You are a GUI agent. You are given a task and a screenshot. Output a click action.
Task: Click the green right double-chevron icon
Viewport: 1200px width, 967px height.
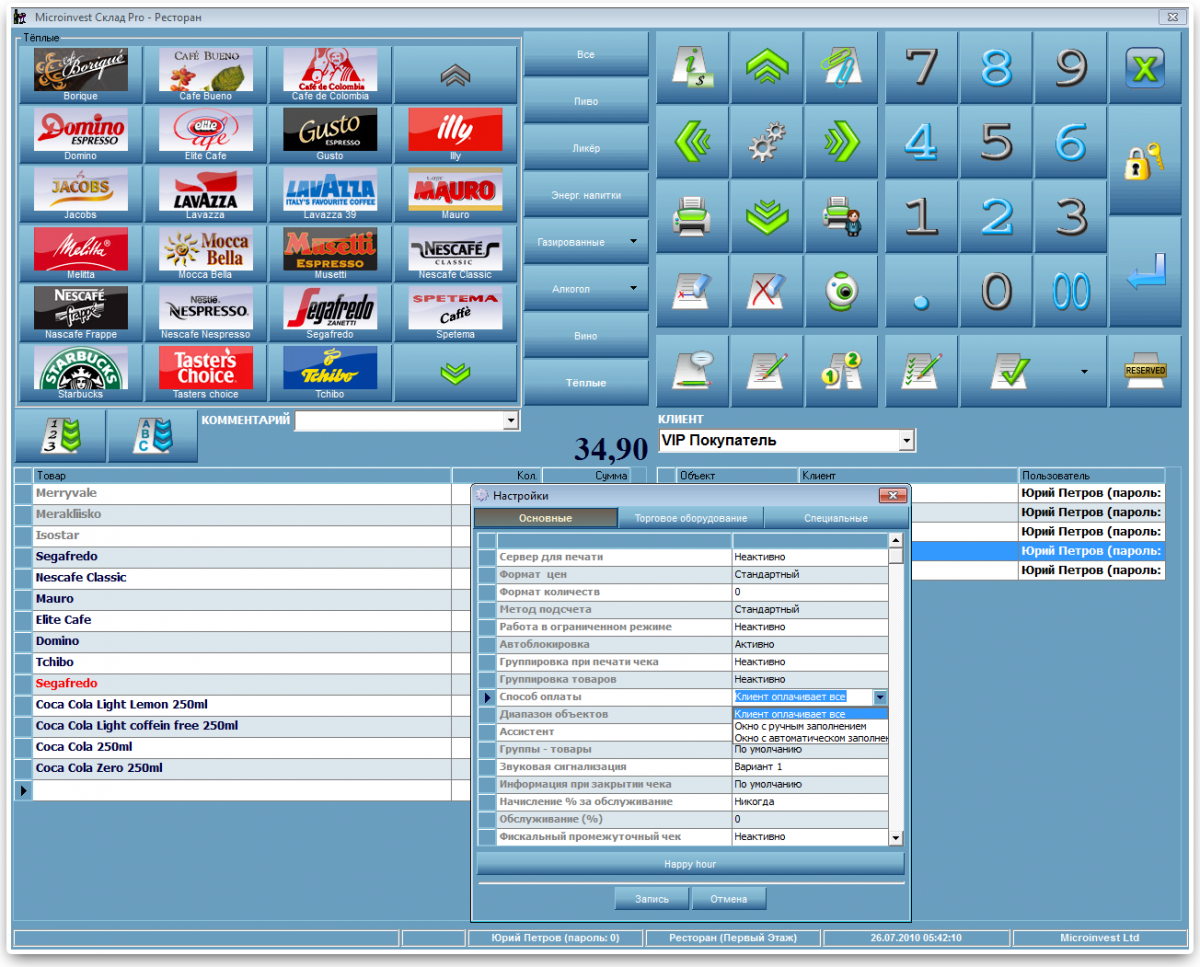tap(841, 142)
